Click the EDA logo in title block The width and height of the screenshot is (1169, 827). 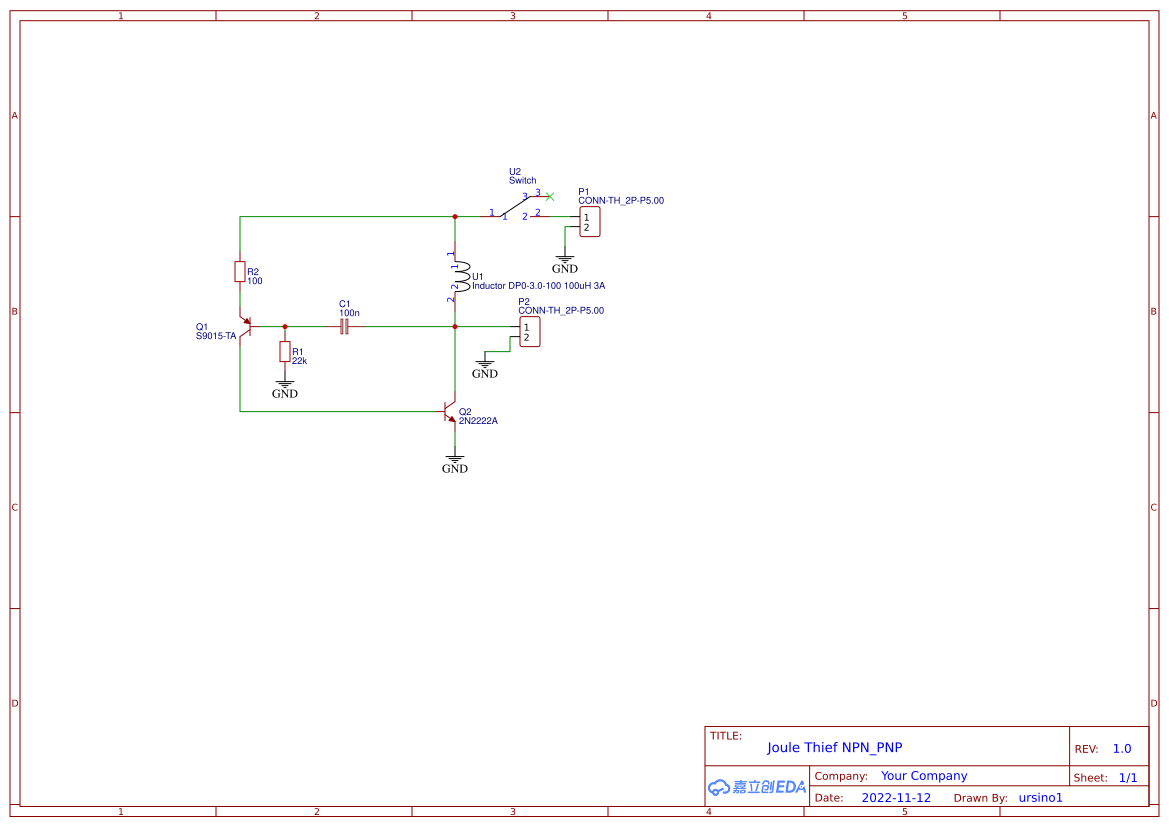tap(757, 787)
